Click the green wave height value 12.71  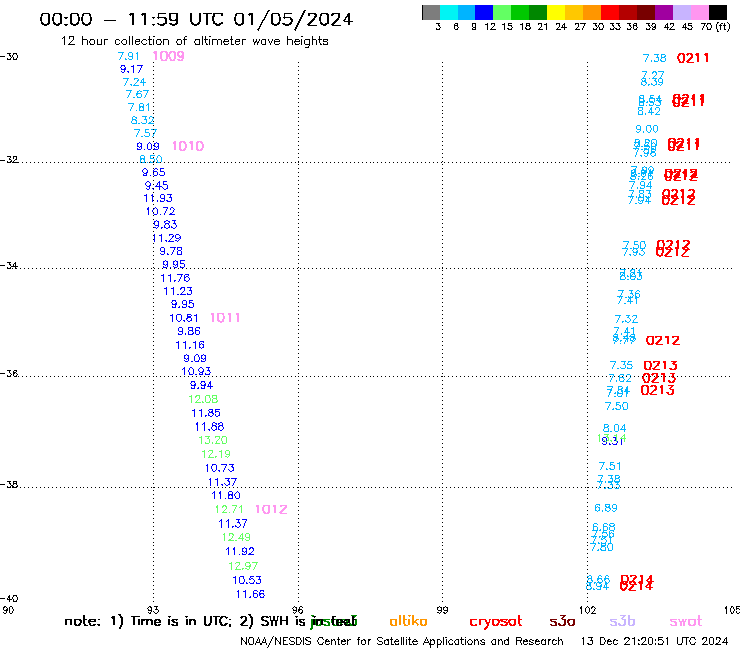tap(229, 509)
